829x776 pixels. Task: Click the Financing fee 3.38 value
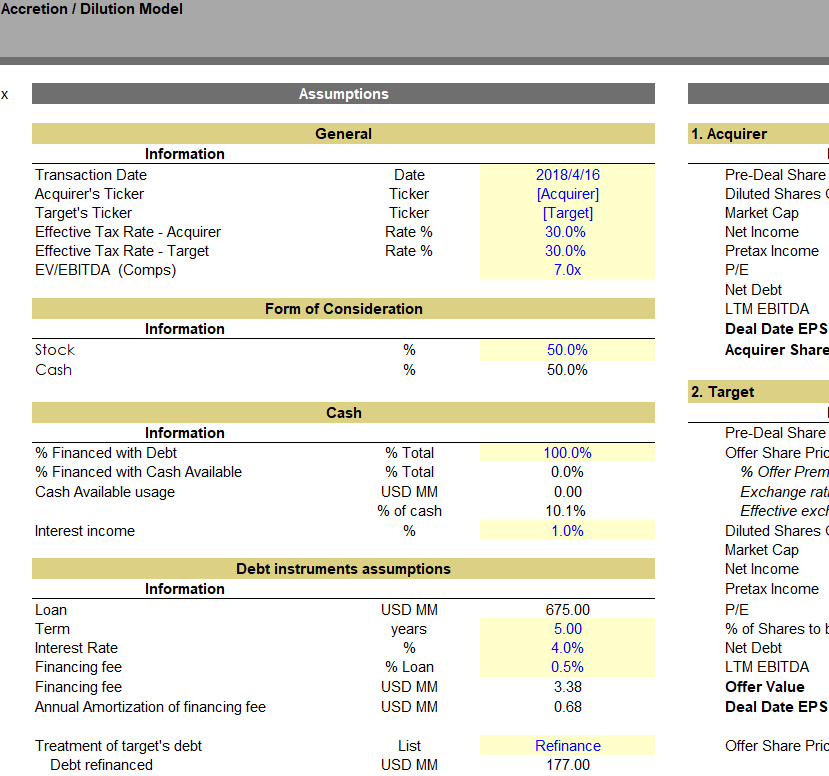[x=567, y=687]
